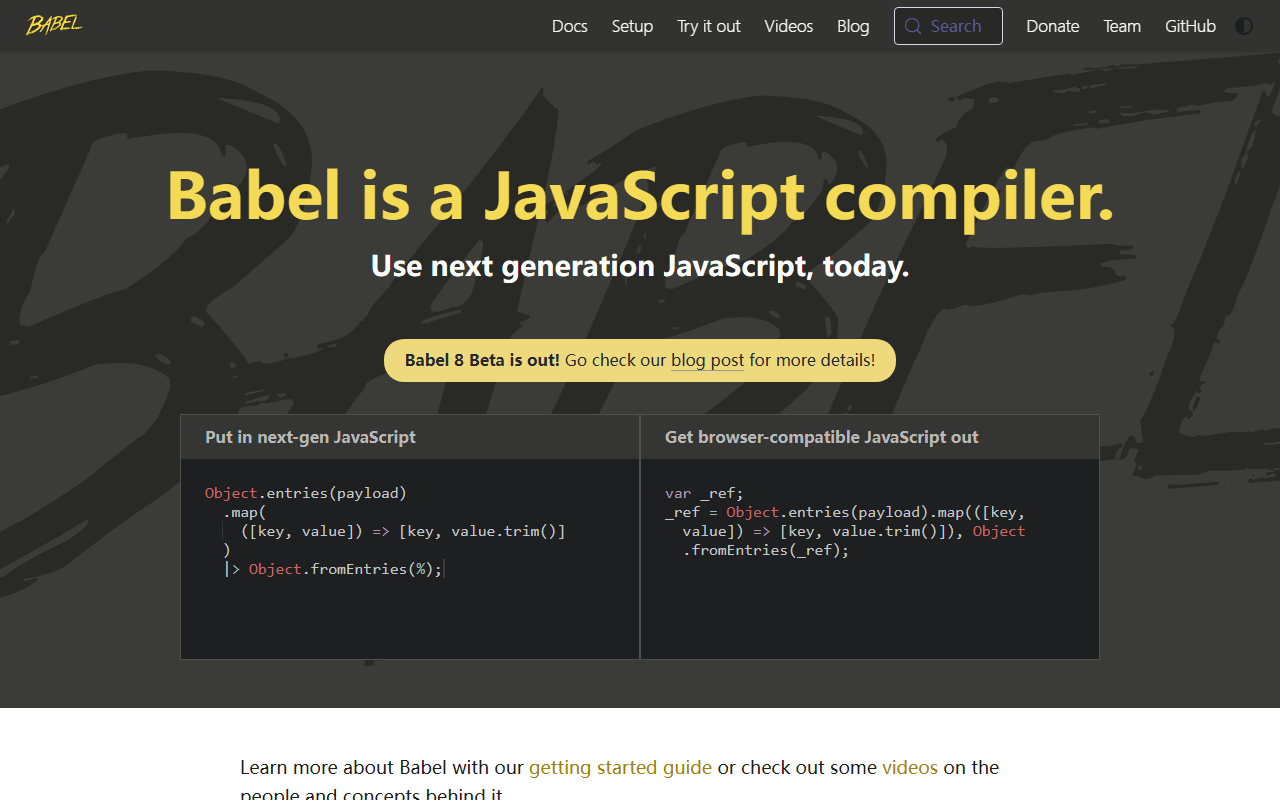Click the Search input field
Viewport: 1280px width, 800px height.
click(x=948, y=26)
